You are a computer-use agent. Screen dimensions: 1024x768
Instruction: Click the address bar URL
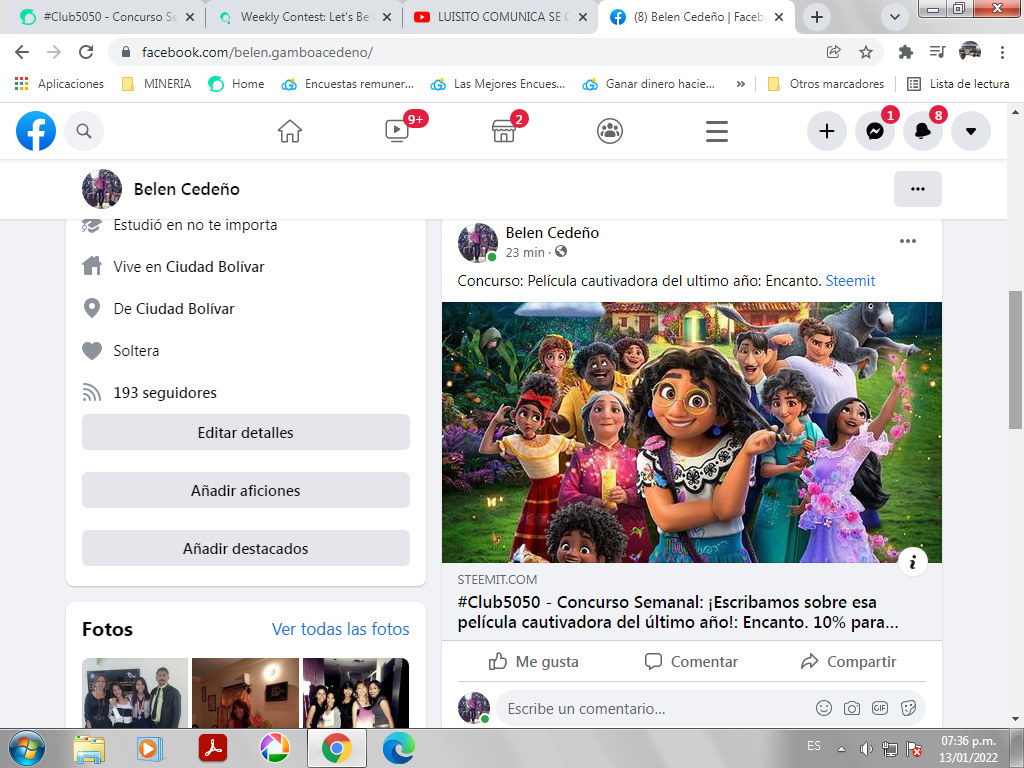click(257, 52)
